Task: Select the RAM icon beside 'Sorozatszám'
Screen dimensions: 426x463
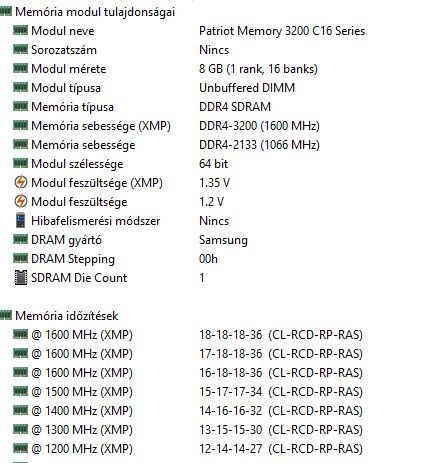Action: [20, 49]
